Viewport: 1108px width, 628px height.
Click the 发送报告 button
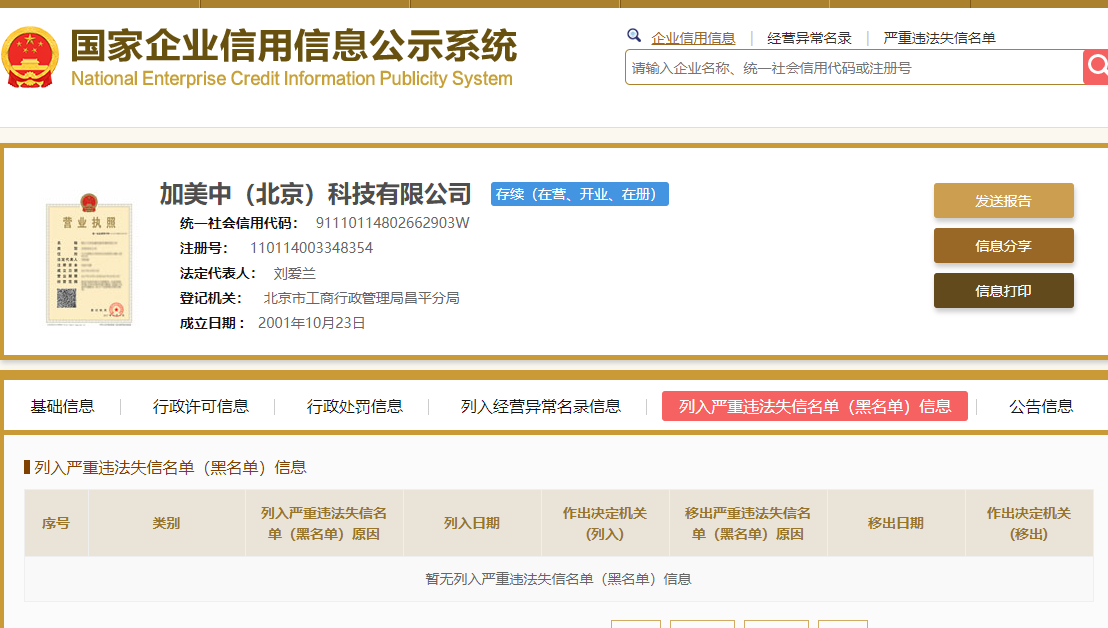(x=1003, y=201)
